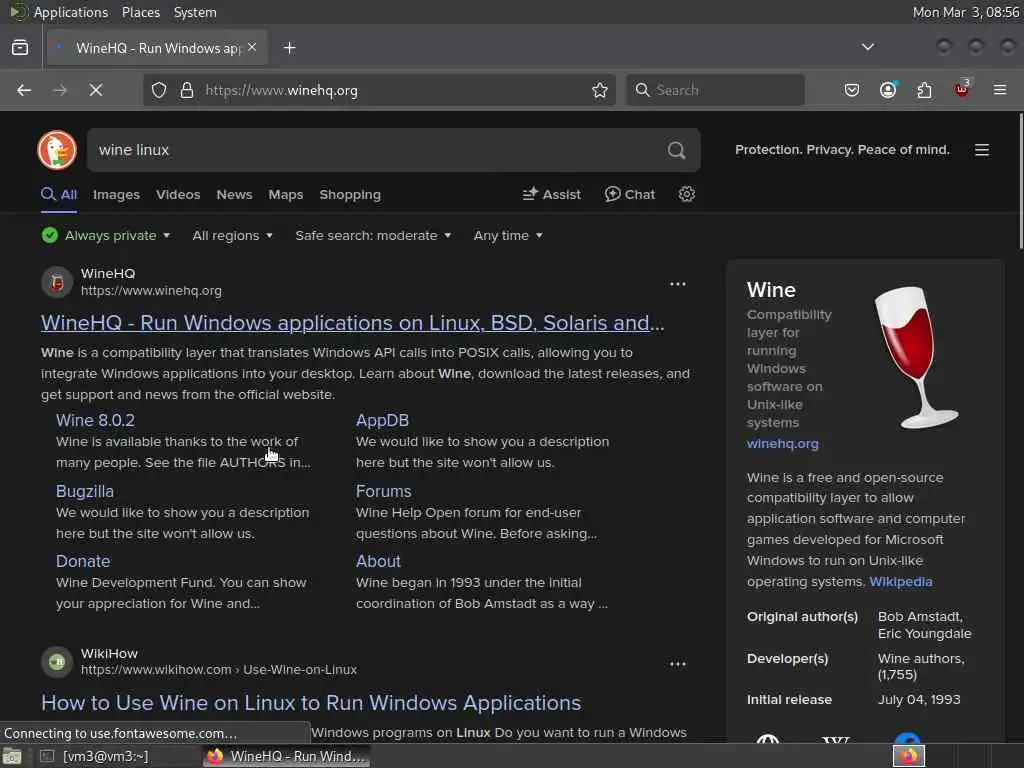Bookmark this page with the star
Screen dimensions: 1024x768
click(600, 90)
